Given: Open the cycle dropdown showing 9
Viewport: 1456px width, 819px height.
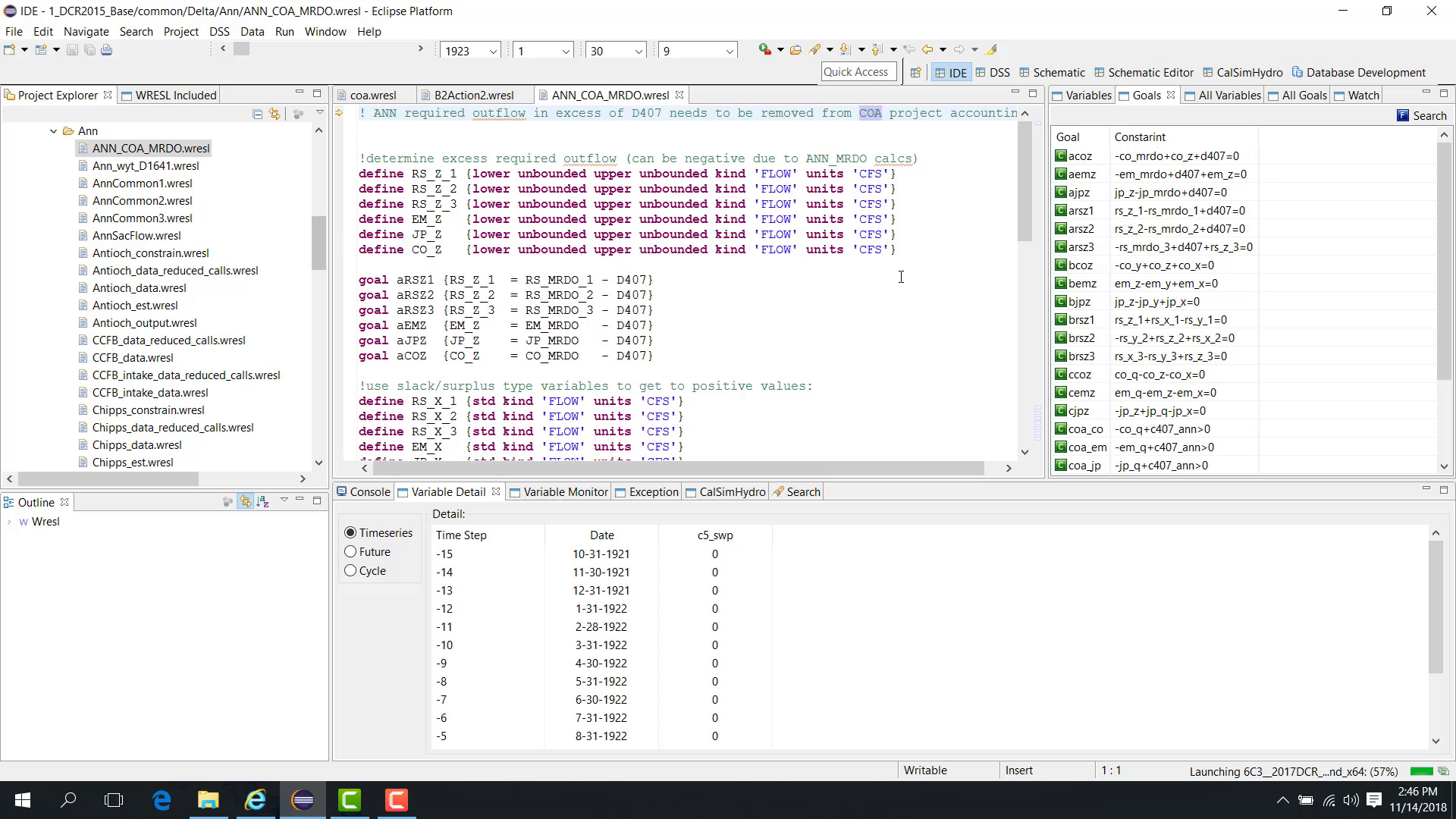Looking at the screenshot, I should (730, 51).
